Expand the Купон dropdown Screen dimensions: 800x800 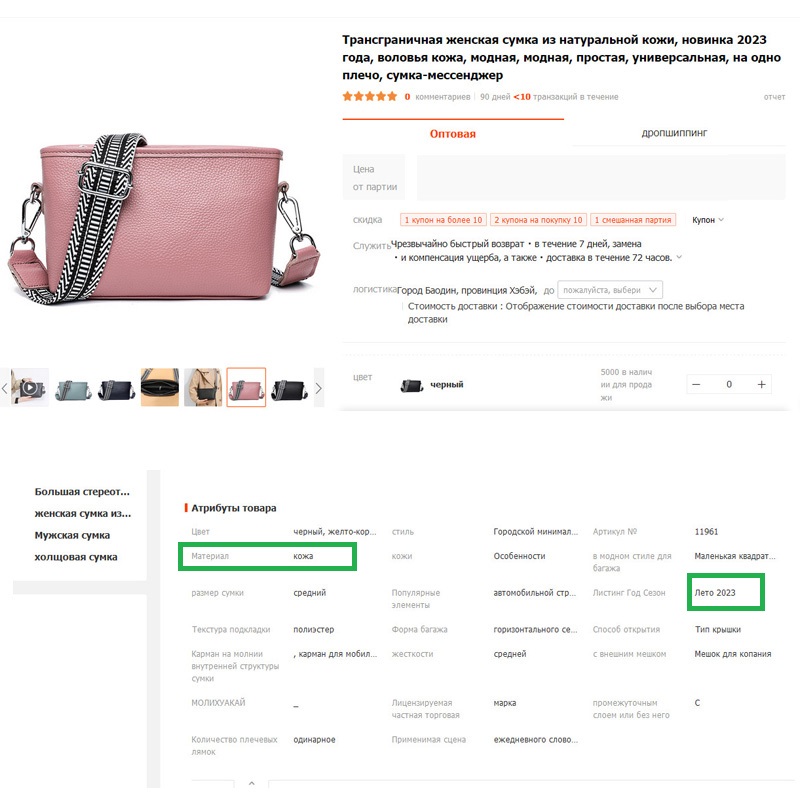click(708, 220)
